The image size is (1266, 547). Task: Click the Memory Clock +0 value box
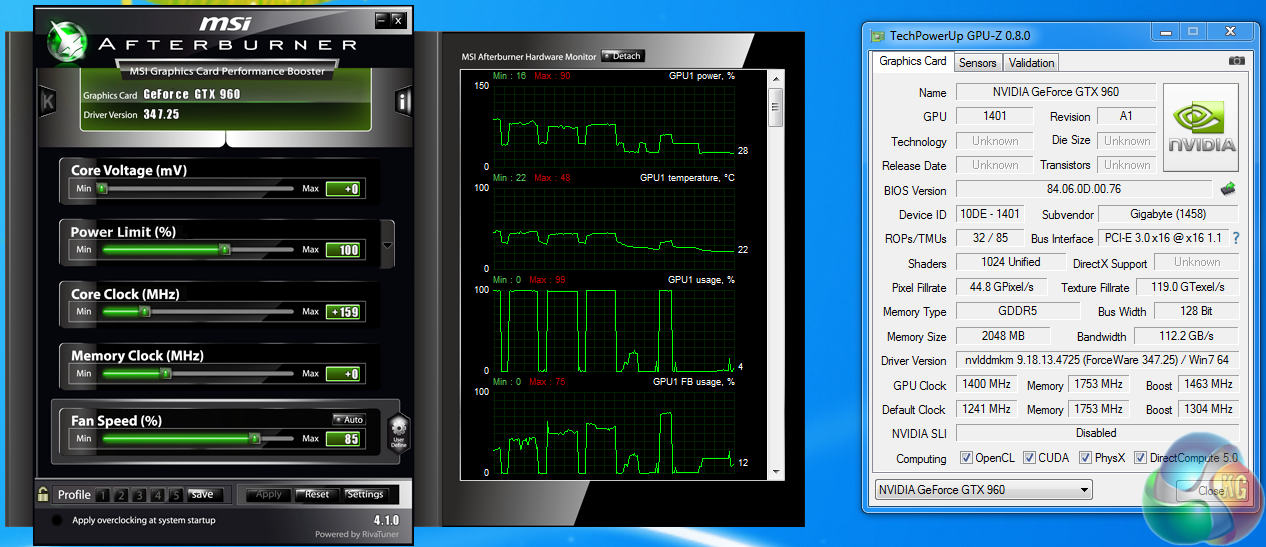(343, 374)
